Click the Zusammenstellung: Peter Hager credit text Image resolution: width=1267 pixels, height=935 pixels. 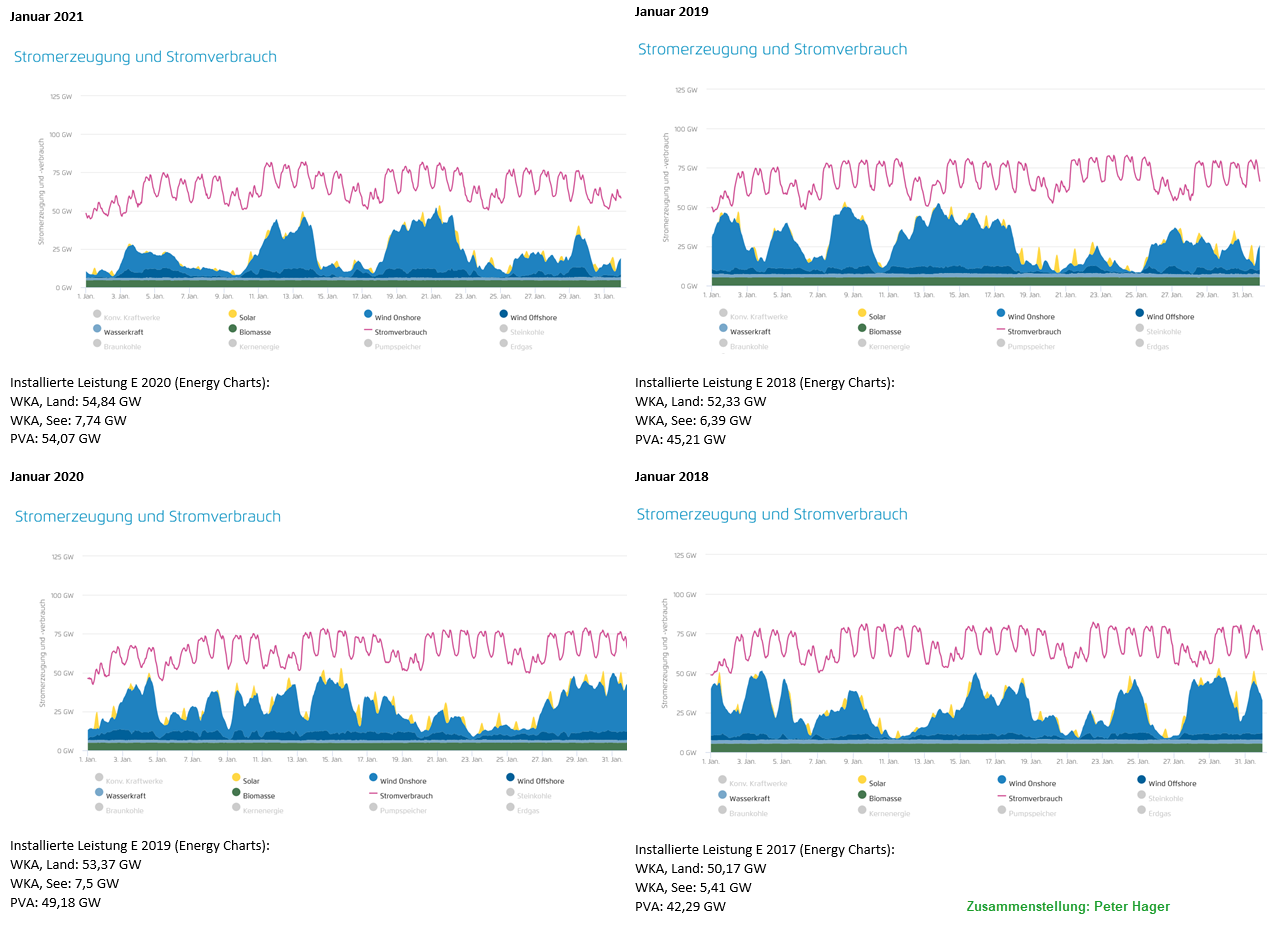pos(1067,906)
